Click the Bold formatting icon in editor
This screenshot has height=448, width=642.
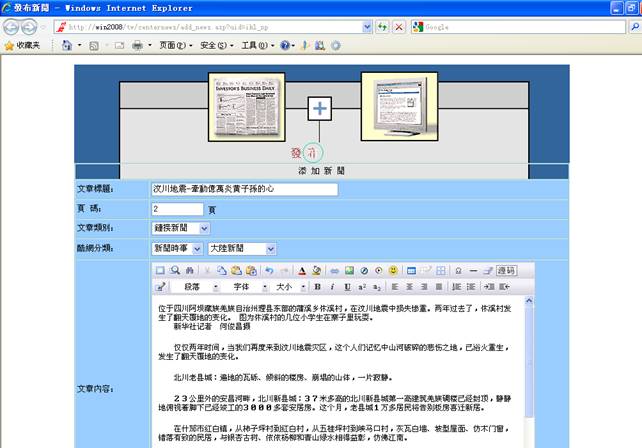[318, 286]
